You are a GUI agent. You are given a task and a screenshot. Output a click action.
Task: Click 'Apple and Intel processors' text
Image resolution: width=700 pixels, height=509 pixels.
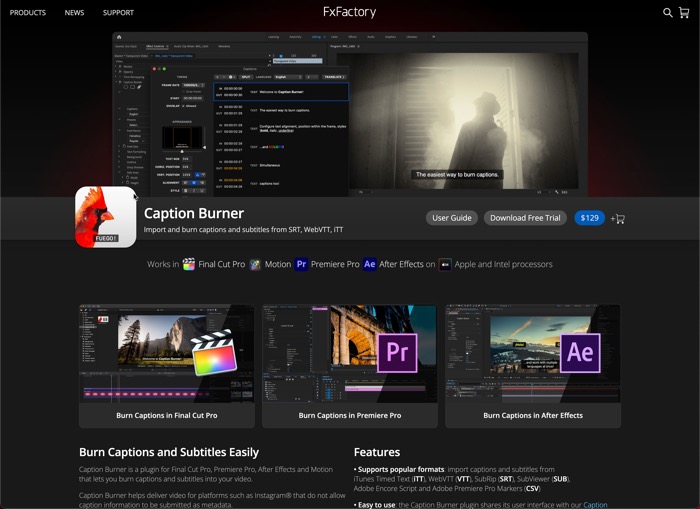click(x=504, y=264)
